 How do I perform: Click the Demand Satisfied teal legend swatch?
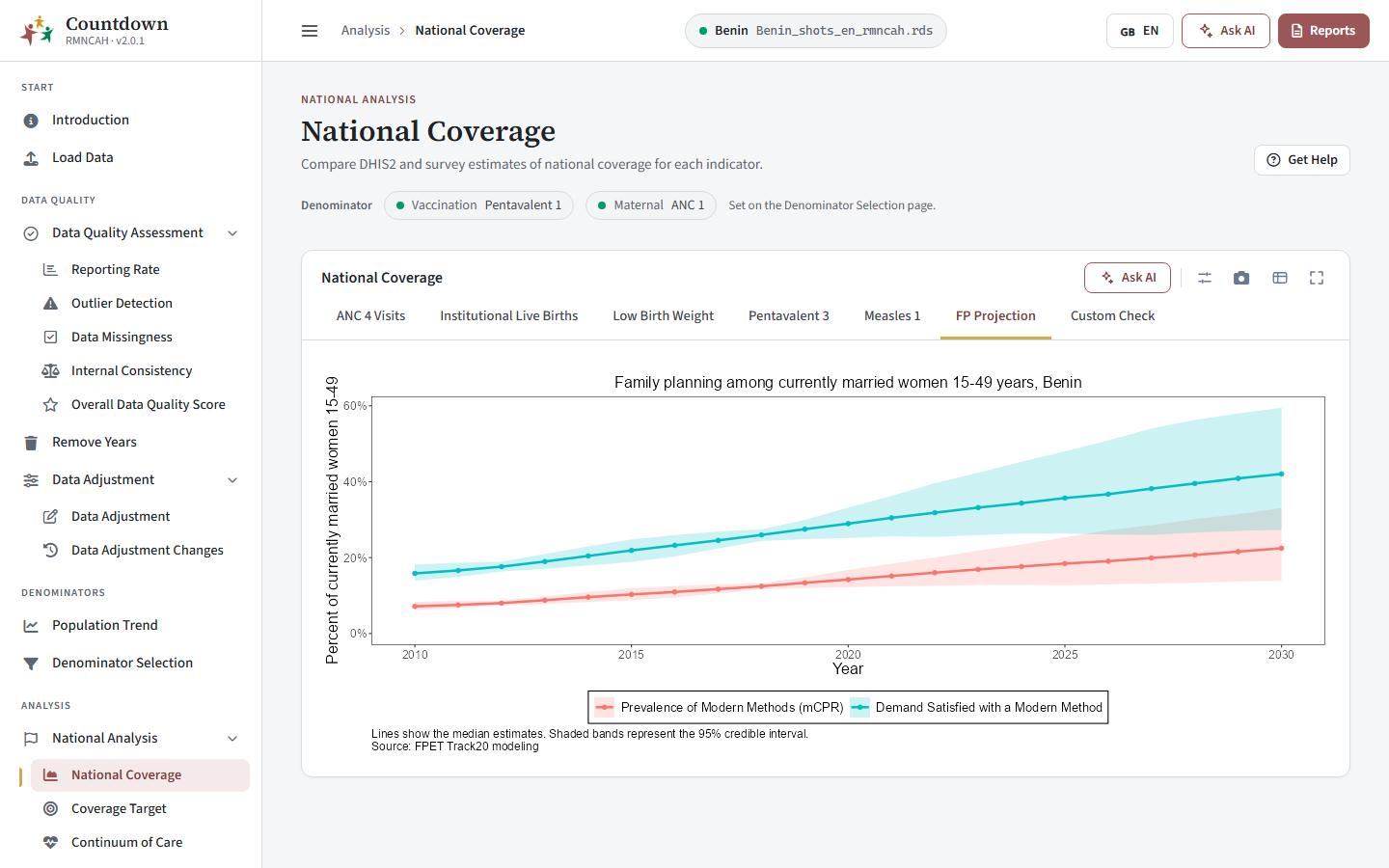pyautogui.click(x=859, y=708)
